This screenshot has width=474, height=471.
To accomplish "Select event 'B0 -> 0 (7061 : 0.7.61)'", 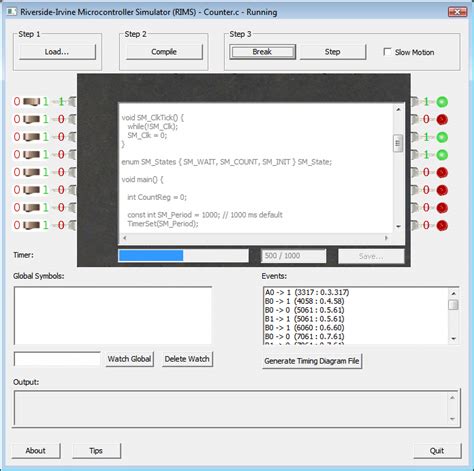I will click(304, 336).
